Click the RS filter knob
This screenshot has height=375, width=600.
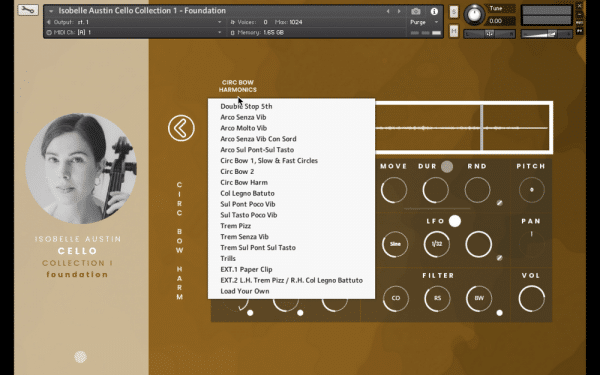pyautogui.click(x=437, y=298)
